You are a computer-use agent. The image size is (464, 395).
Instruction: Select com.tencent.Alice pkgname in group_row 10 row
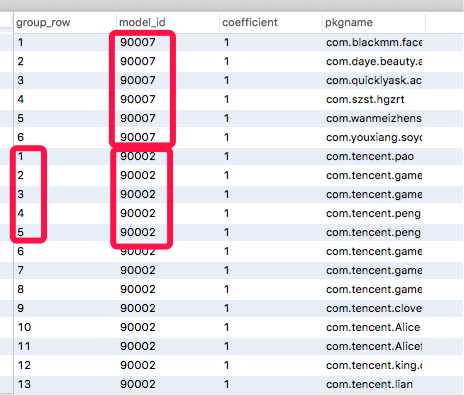pyautogui.click(x=373, y=327)
